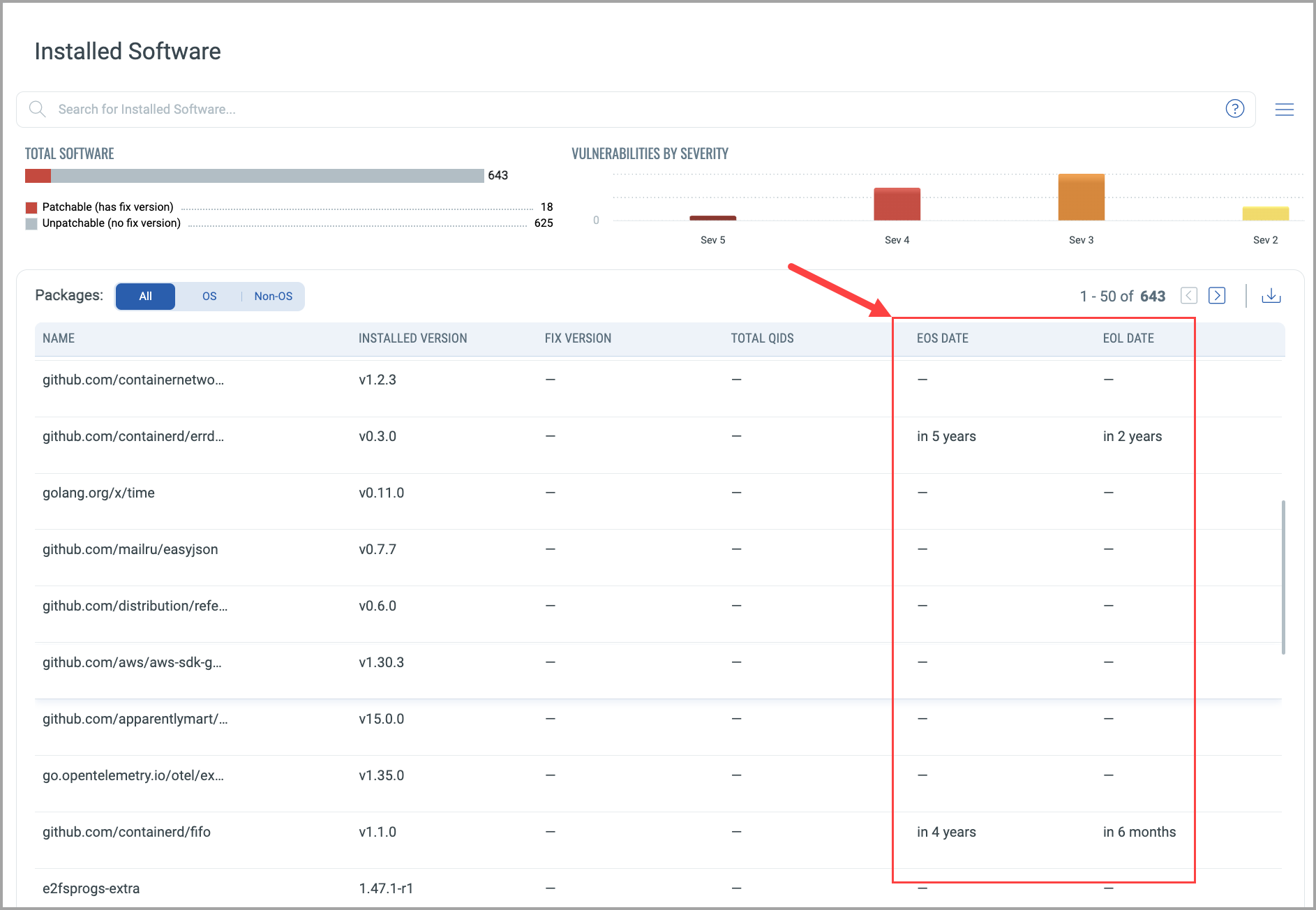Sort by the EOS DATE column header
This screenshot has height=910, width=1316.
point(942,338)
